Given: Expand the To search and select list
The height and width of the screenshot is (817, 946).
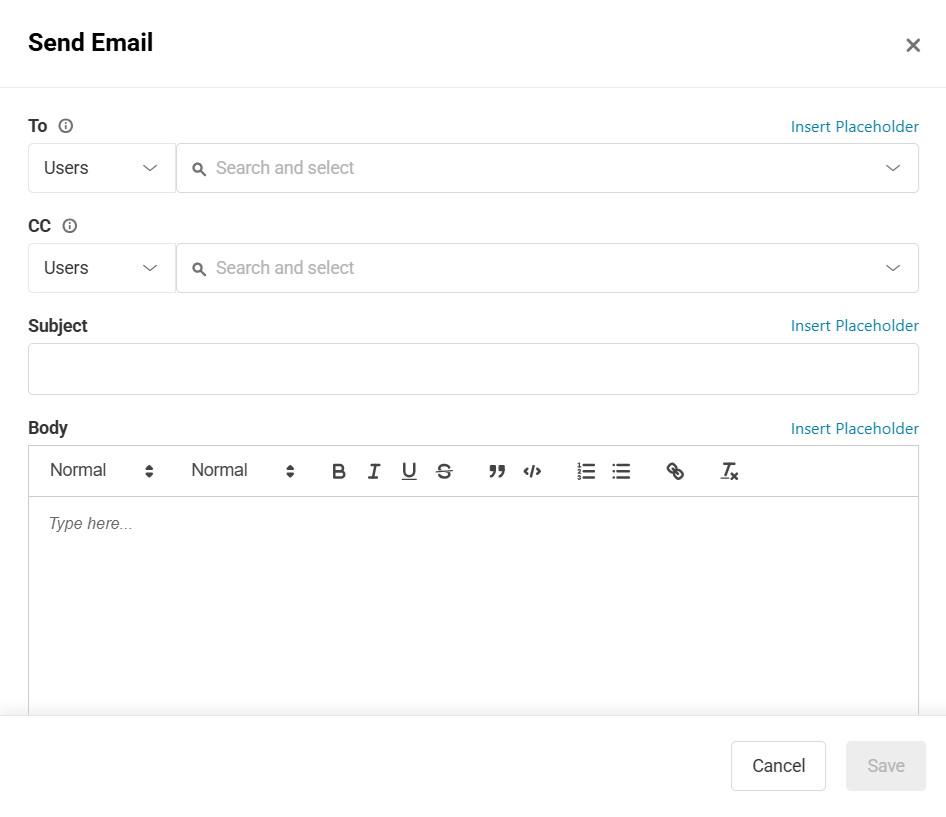Looking at the screenshot, I should tap(893, 168).
